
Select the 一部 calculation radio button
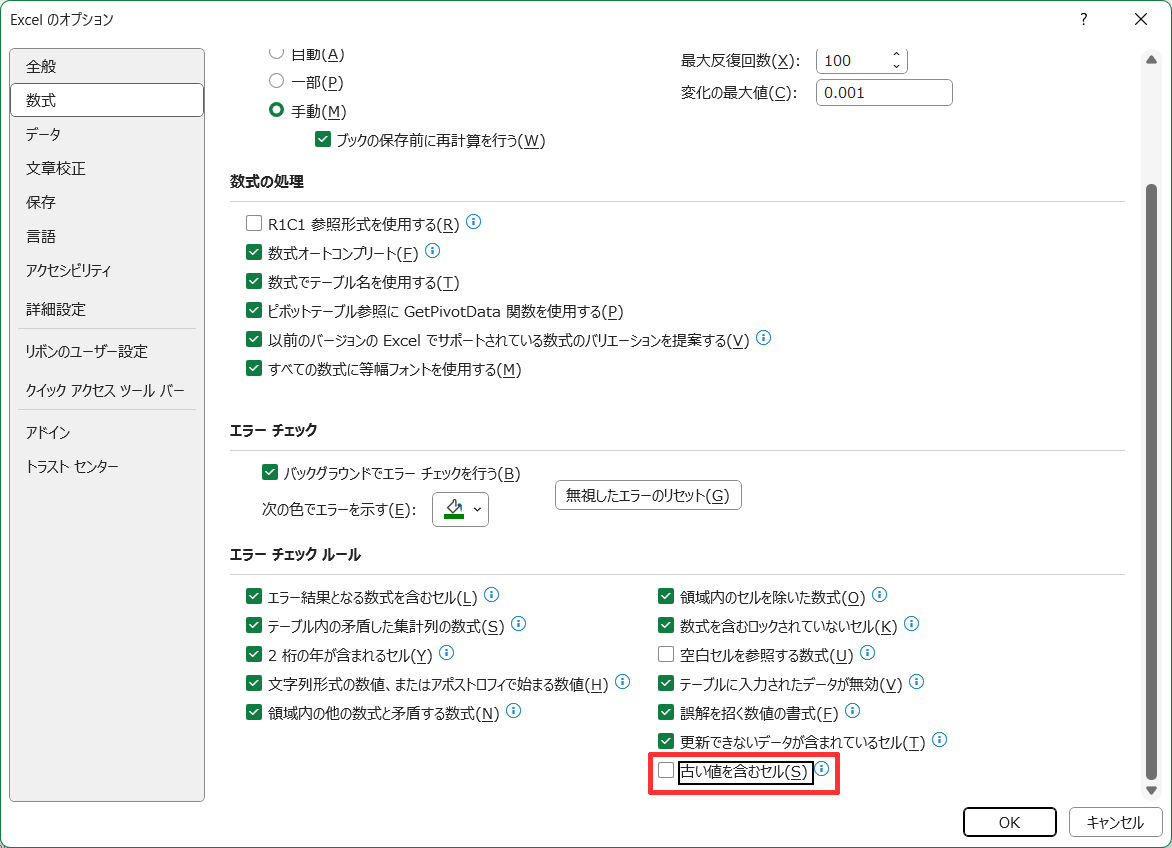(x=277, y=81)
